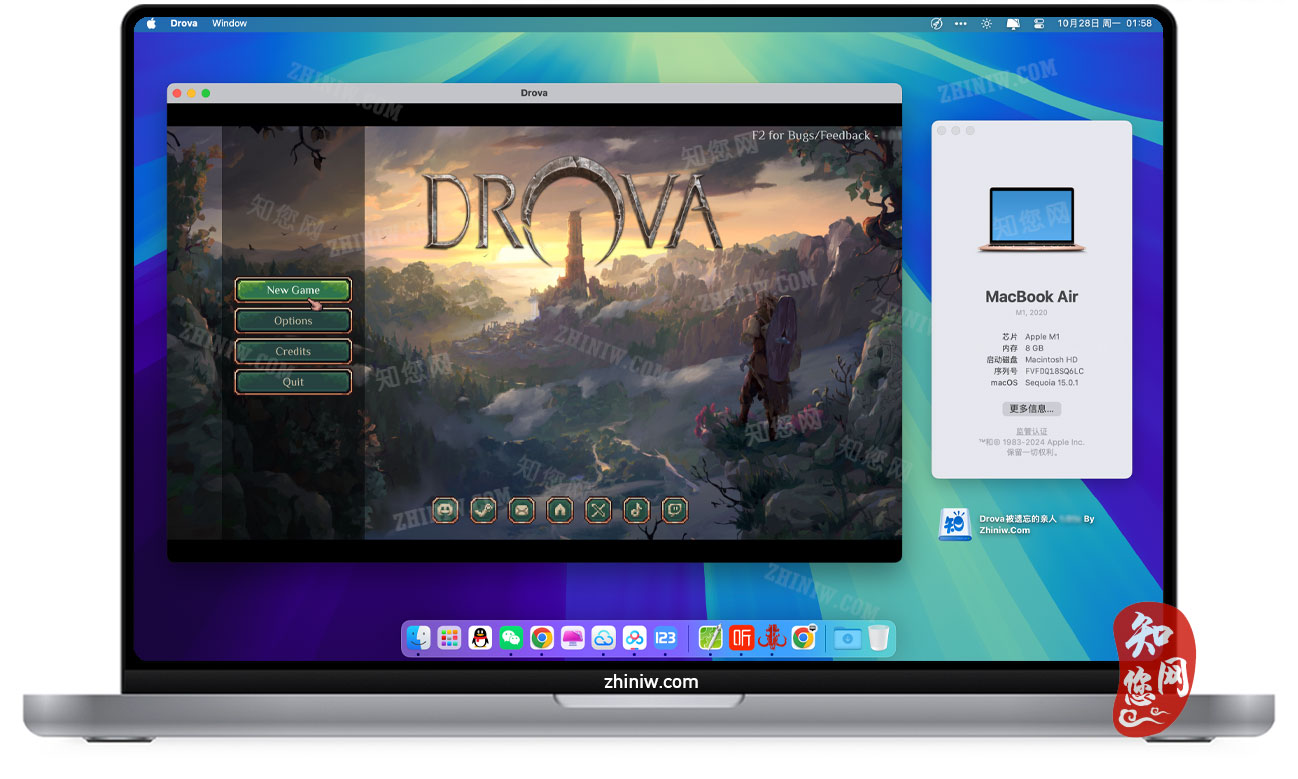Open the red Drova emblem icon in Dock
1298x779 pixels.
click(x=772, y=638)
